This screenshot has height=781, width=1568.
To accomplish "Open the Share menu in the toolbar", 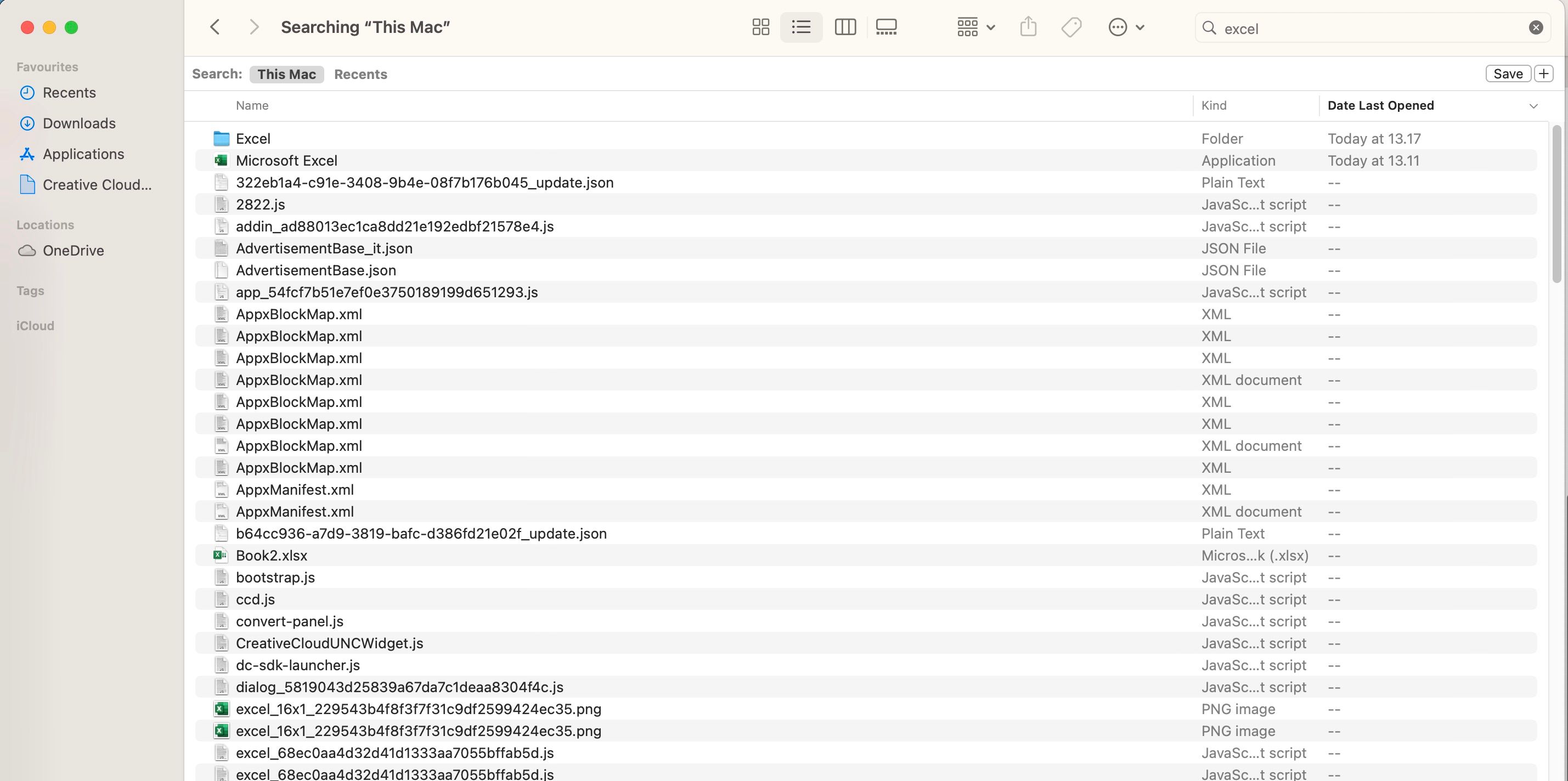I will coord(1028,27).
